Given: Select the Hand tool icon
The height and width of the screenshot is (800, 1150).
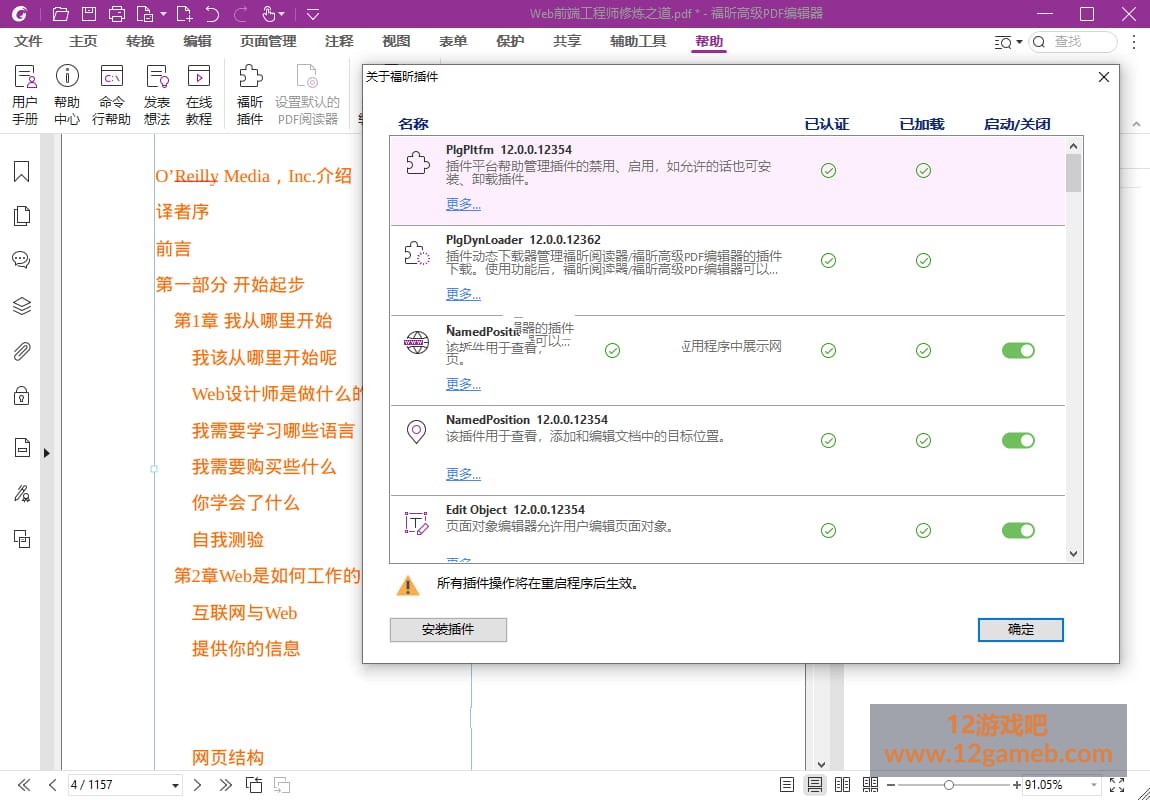Looking at the screenshot, I should (268, 13).
